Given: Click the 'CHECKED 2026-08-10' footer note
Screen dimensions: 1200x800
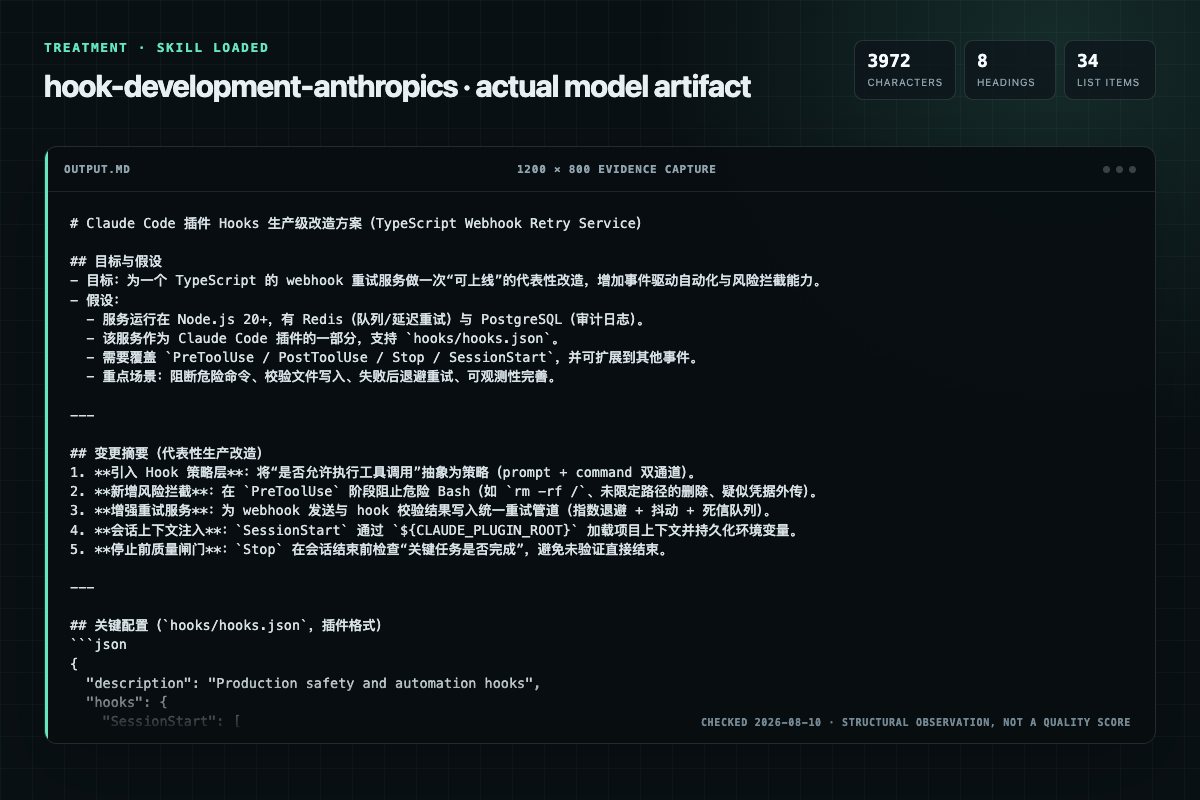Looking at the screenshot, I should point(915,722).
